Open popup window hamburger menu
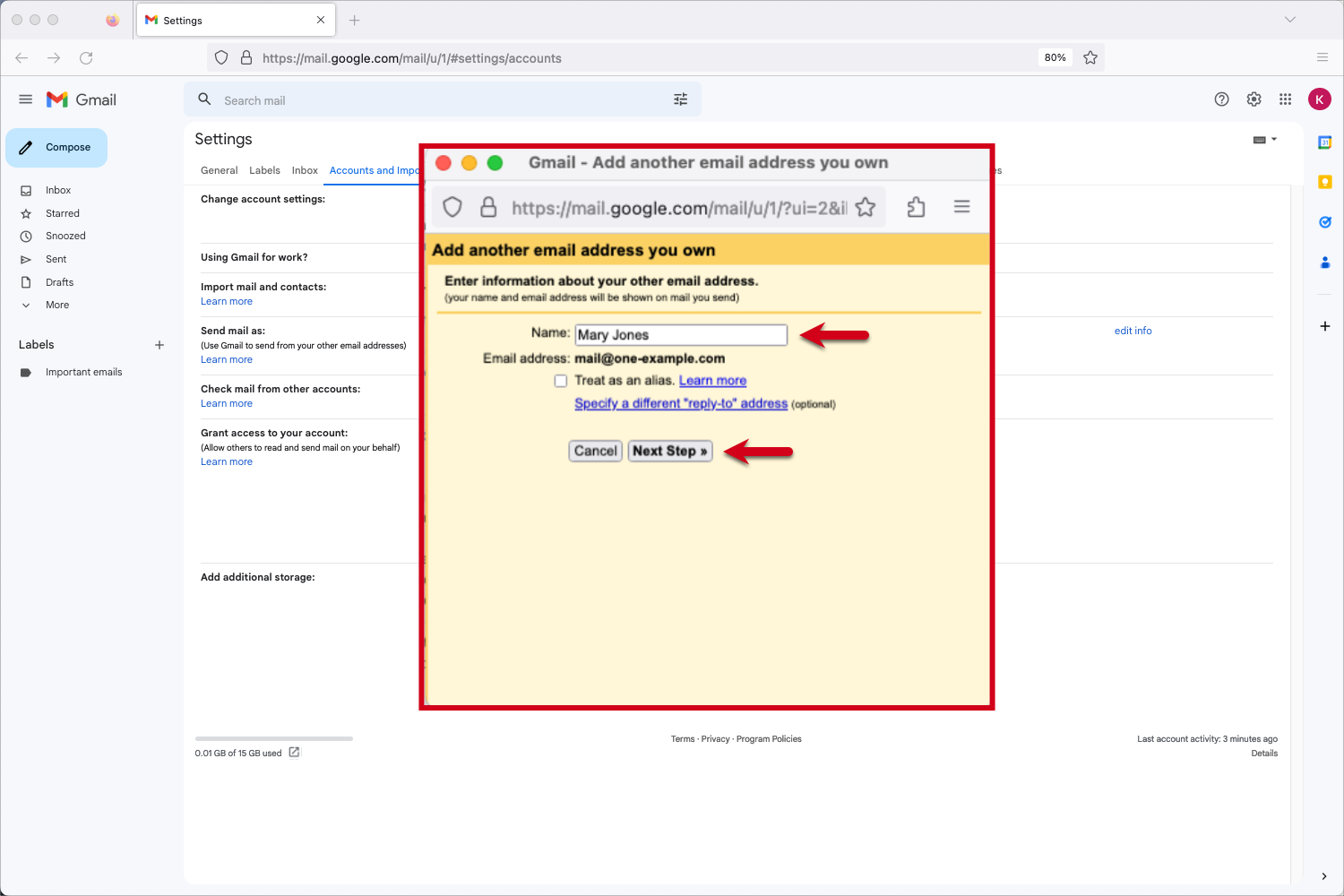The height and width of the screenshot is (896, 1344). click(x=962, y=207)
